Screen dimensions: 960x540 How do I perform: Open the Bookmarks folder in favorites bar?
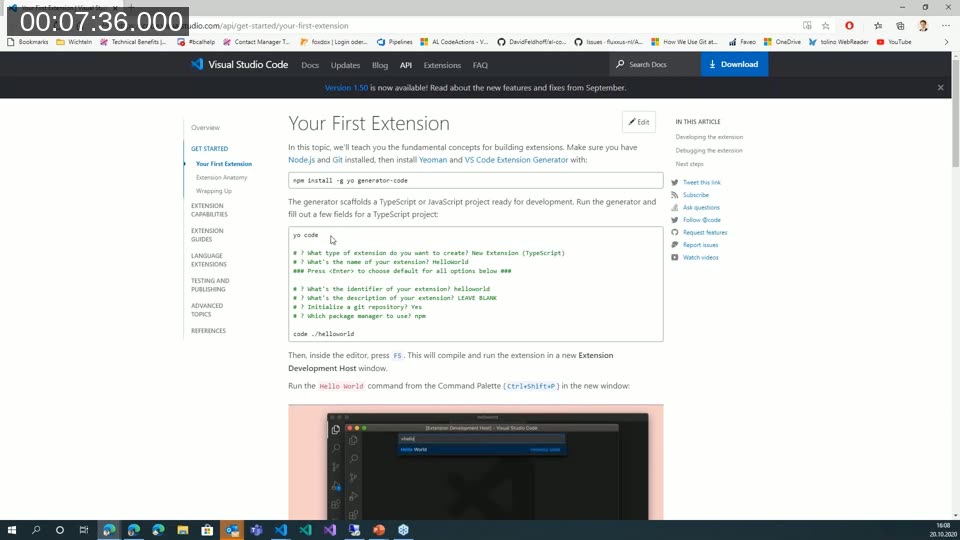point(28,42)
